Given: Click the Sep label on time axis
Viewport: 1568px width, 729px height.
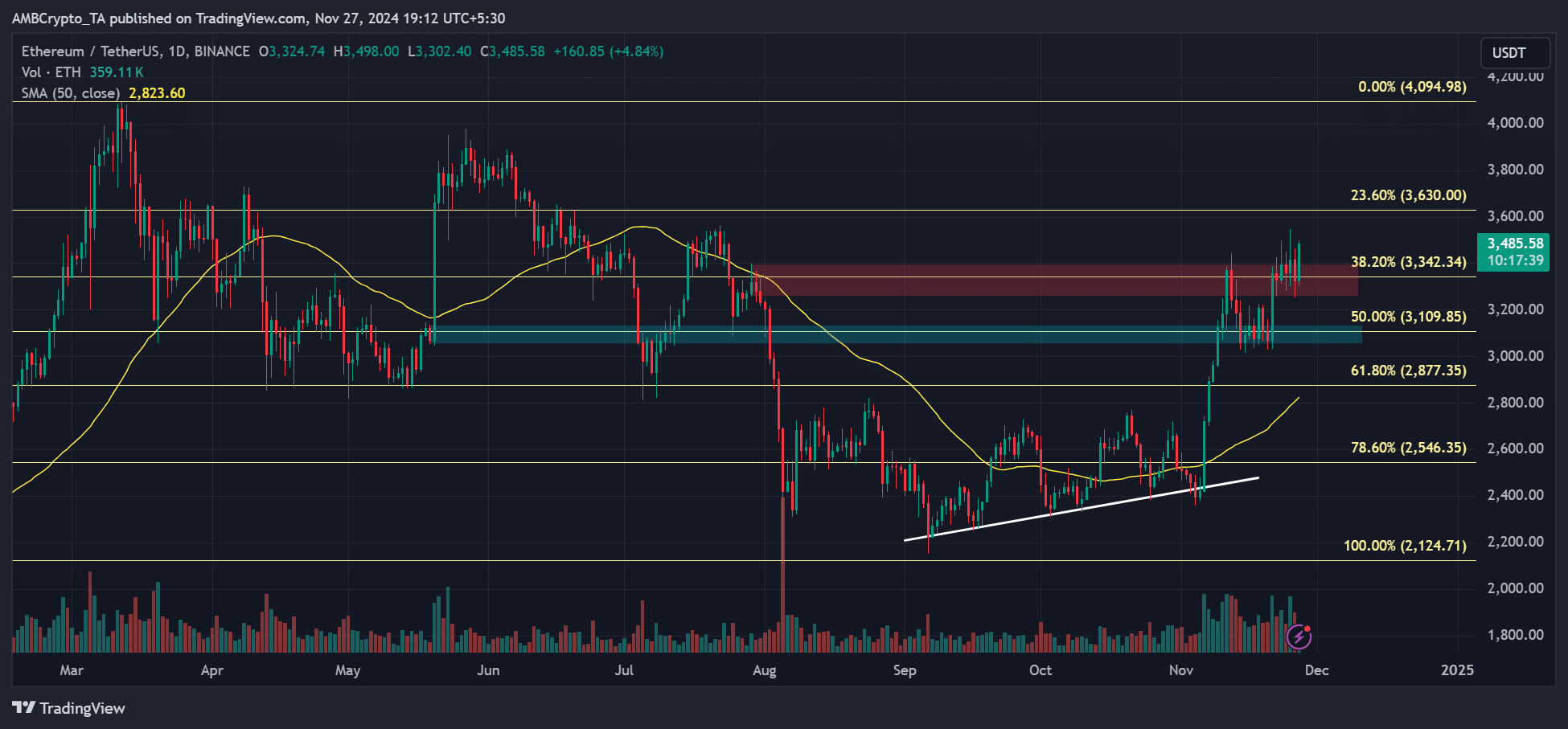Looking at the screenshot, I should (x=905, y=670).
